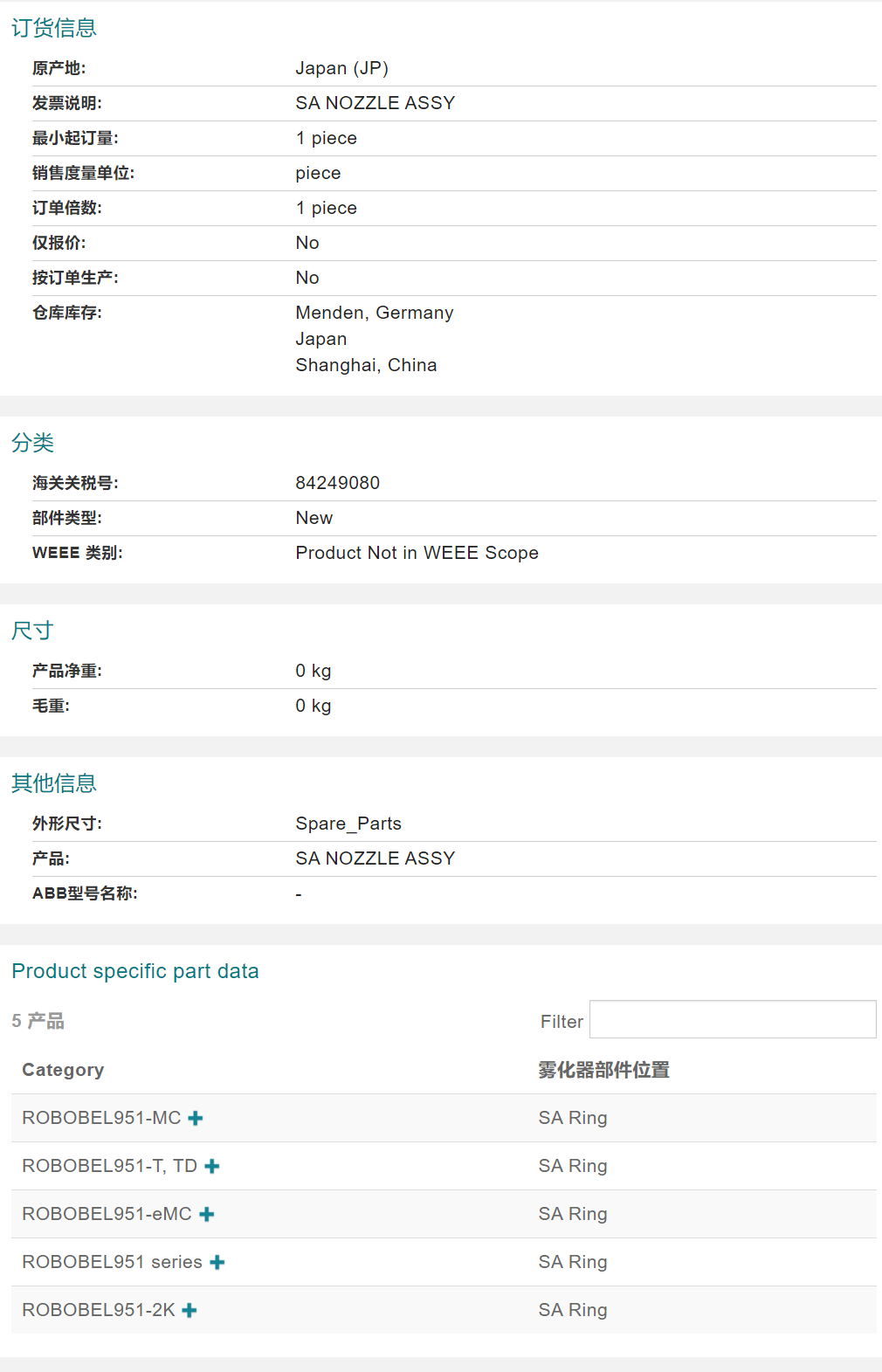
Task: Click the Product specific part data heading
Action: (135, 971)
